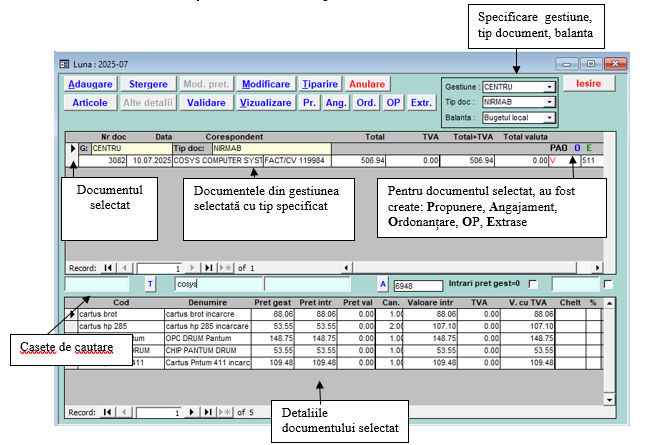Go to last record in upper navigator
The width and height of the screenshot is (658, 445).
[x=208, y=268]
